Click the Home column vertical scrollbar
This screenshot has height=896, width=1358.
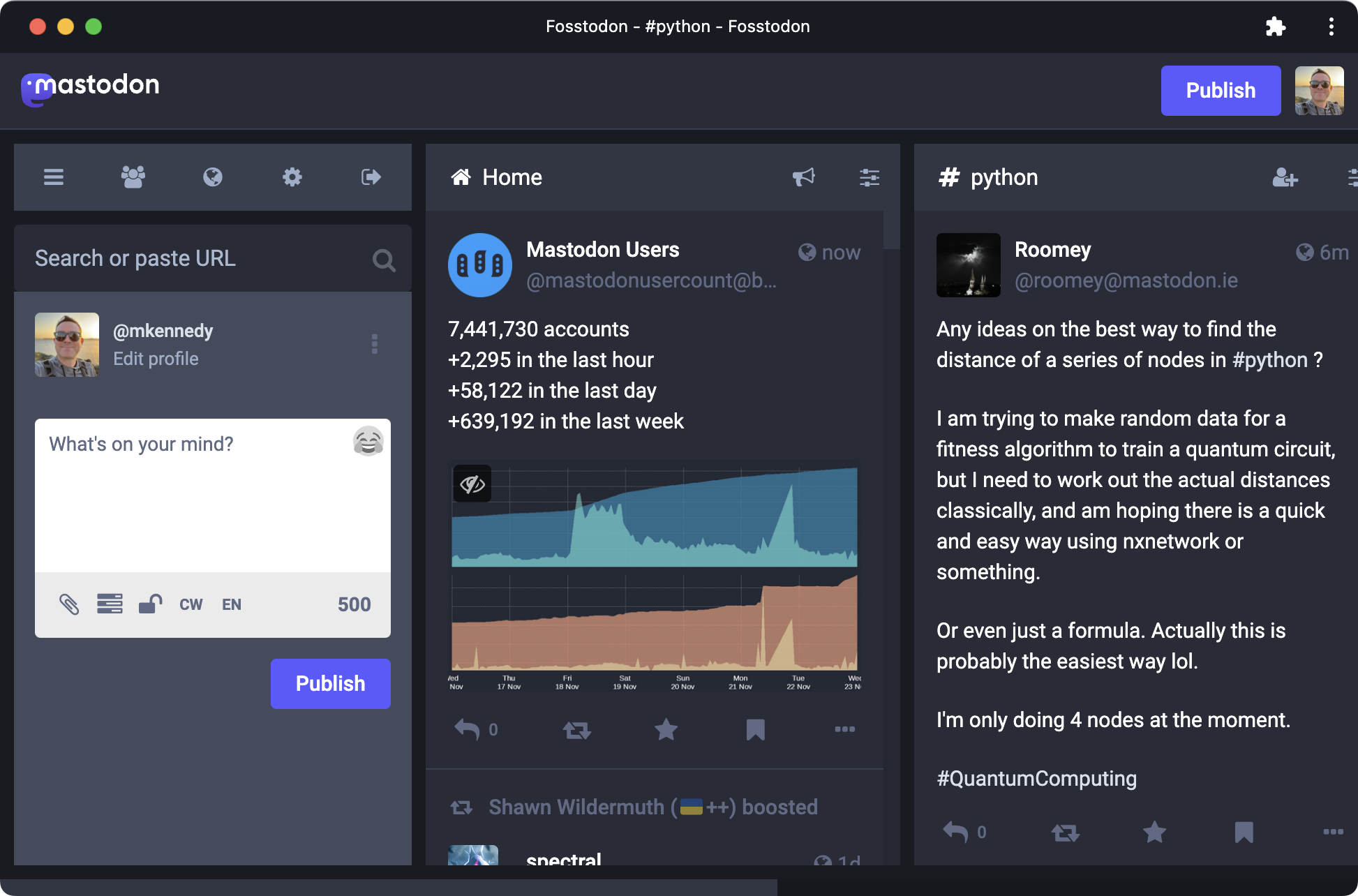(x=892, y=230)
